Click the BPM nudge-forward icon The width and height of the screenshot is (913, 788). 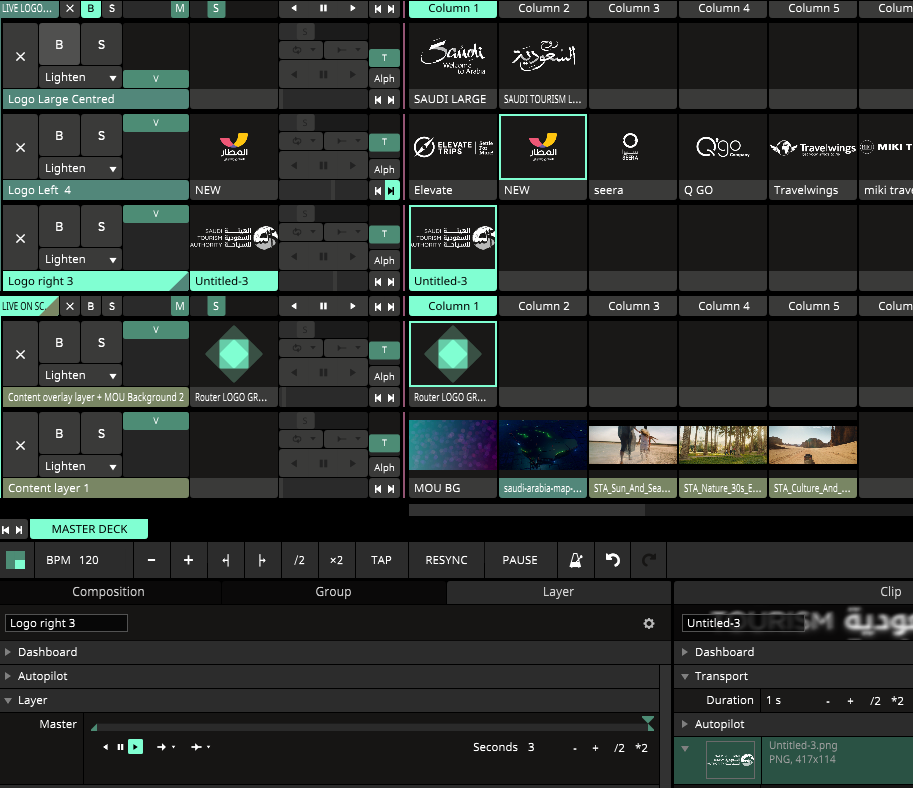point(262,560)
